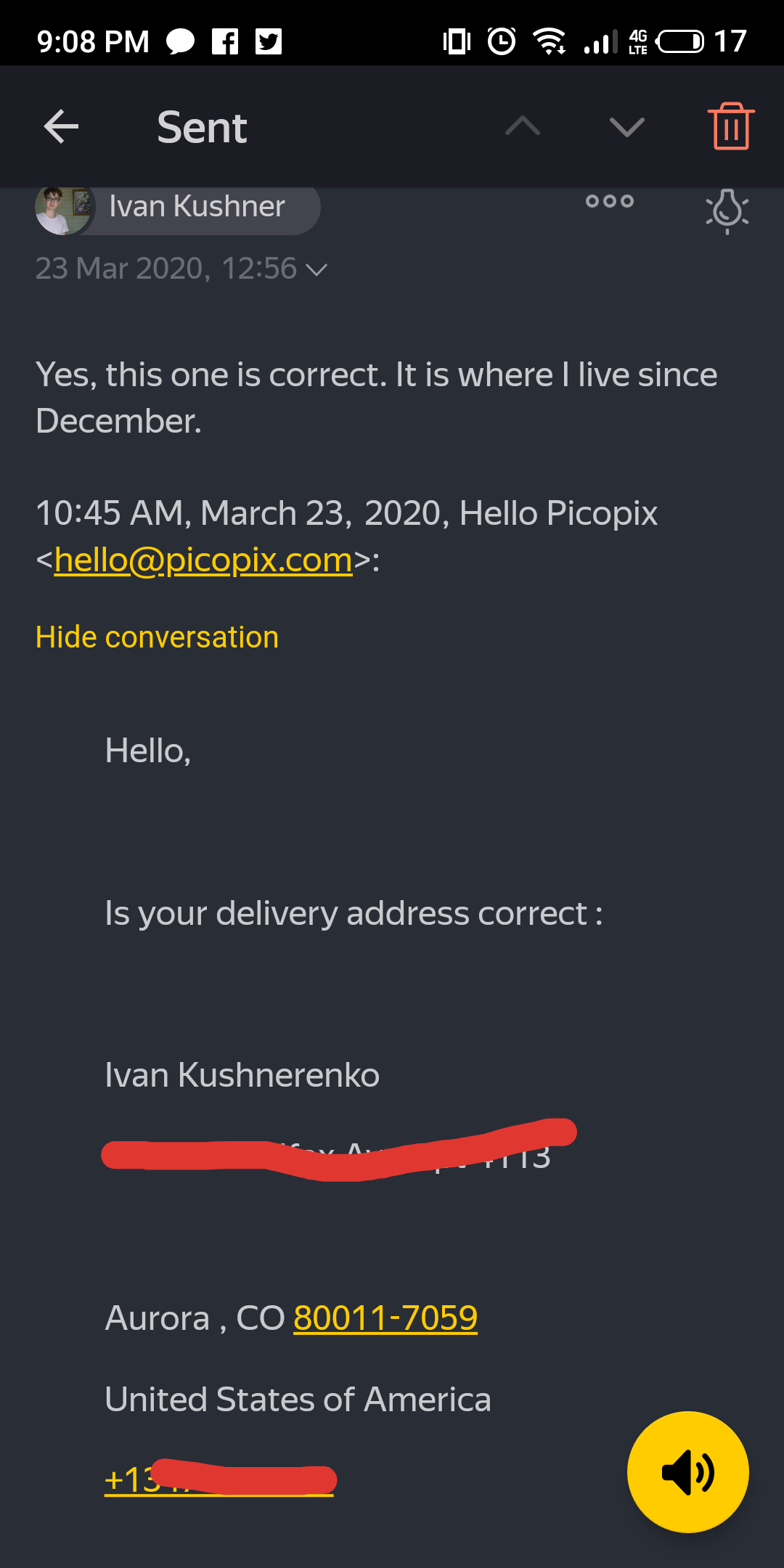The height and width of the screenshot is (1568, 784).
Task: Tap the Sent folder title
Action: pos(203,128)
